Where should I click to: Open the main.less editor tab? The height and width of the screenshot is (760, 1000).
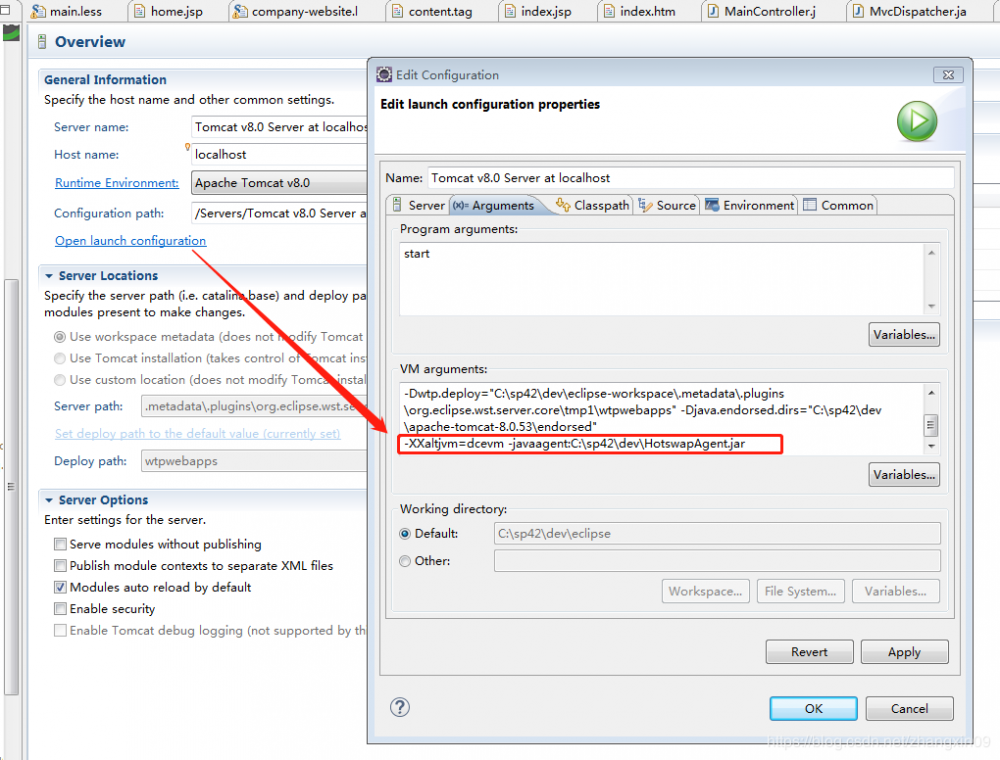click(67, 11)
